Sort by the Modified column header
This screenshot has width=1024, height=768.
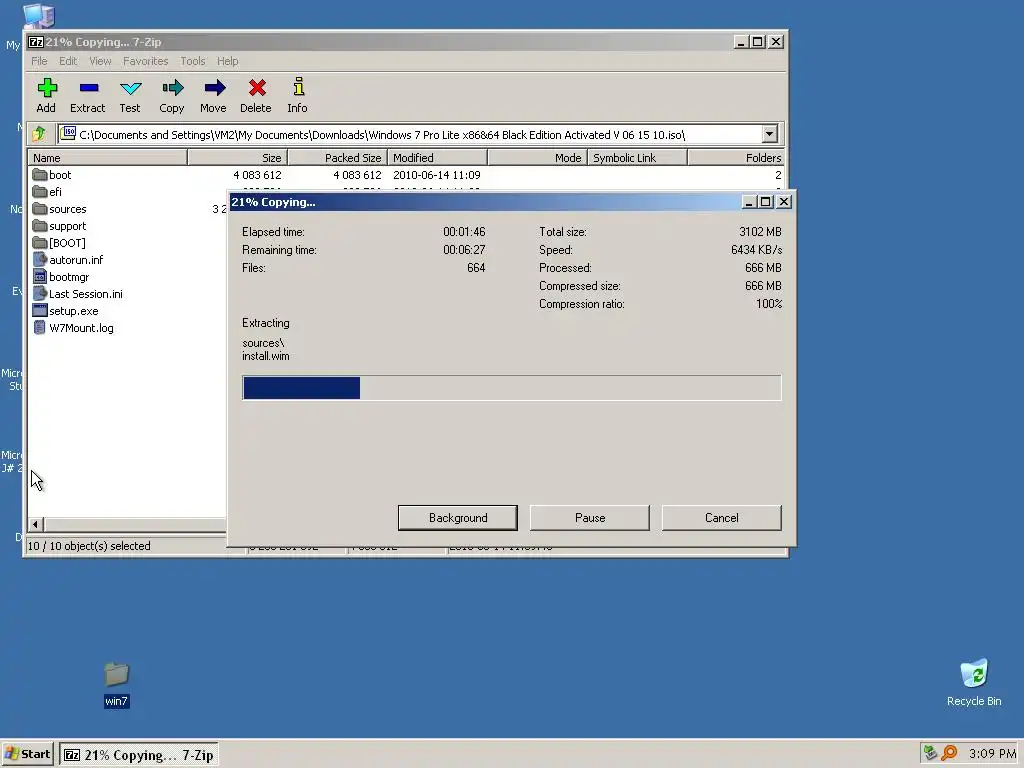438,157
